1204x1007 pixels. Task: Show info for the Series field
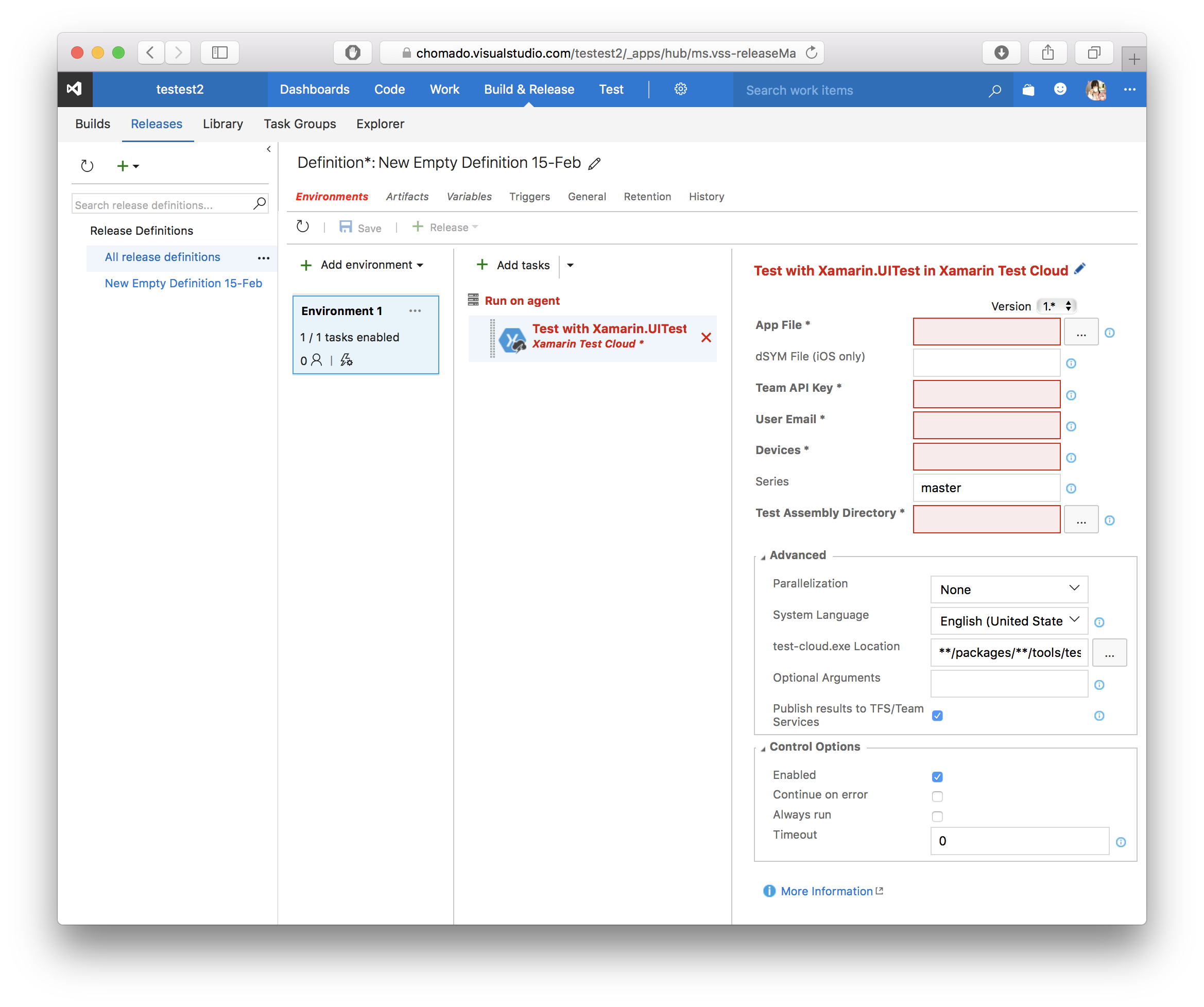(x=1071, y=488)
